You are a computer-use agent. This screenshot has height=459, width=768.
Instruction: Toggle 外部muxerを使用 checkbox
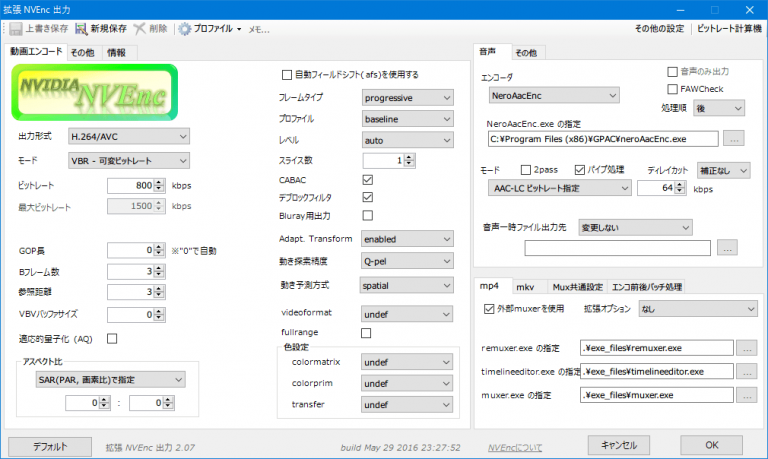(489, 309)
